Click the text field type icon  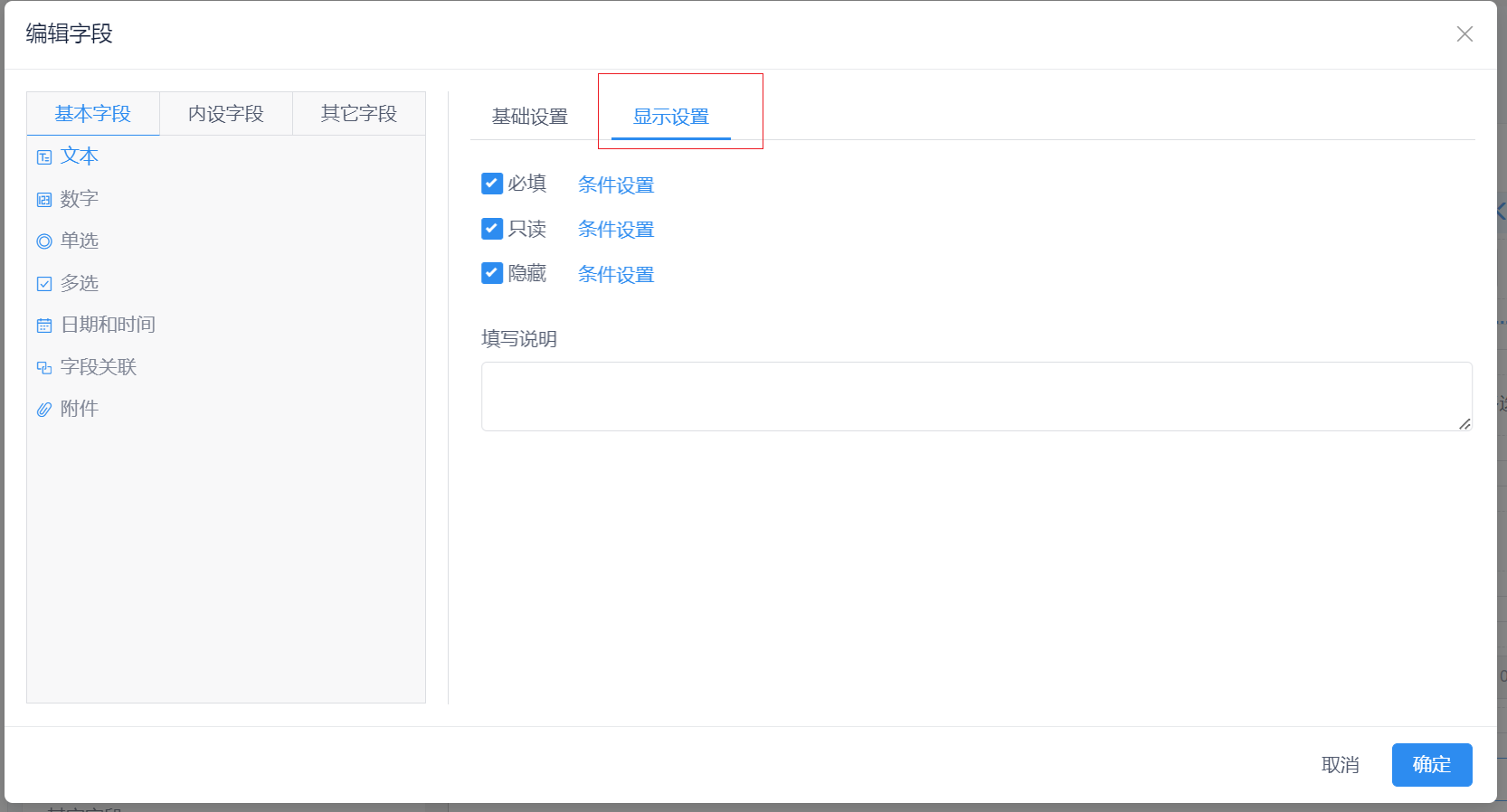(44, 157)
